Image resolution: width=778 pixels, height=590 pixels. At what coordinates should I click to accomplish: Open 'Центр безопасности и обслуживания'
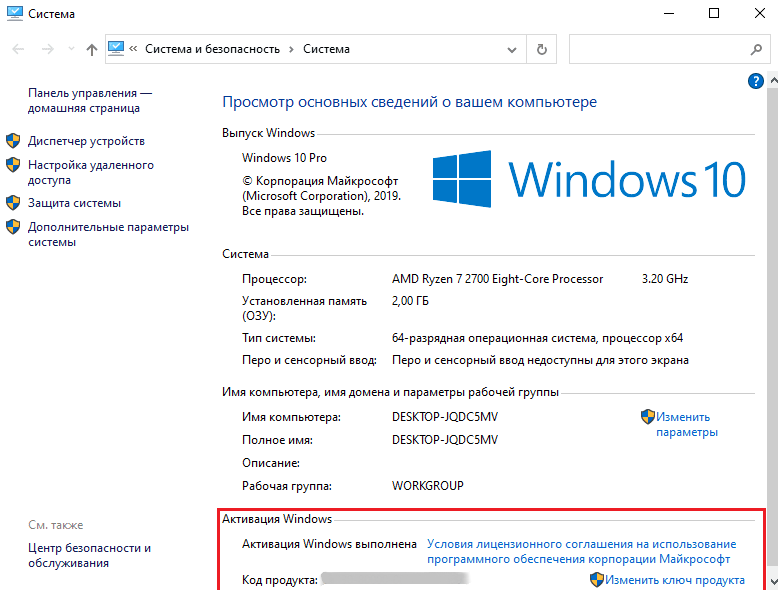[x=89, y=555]
